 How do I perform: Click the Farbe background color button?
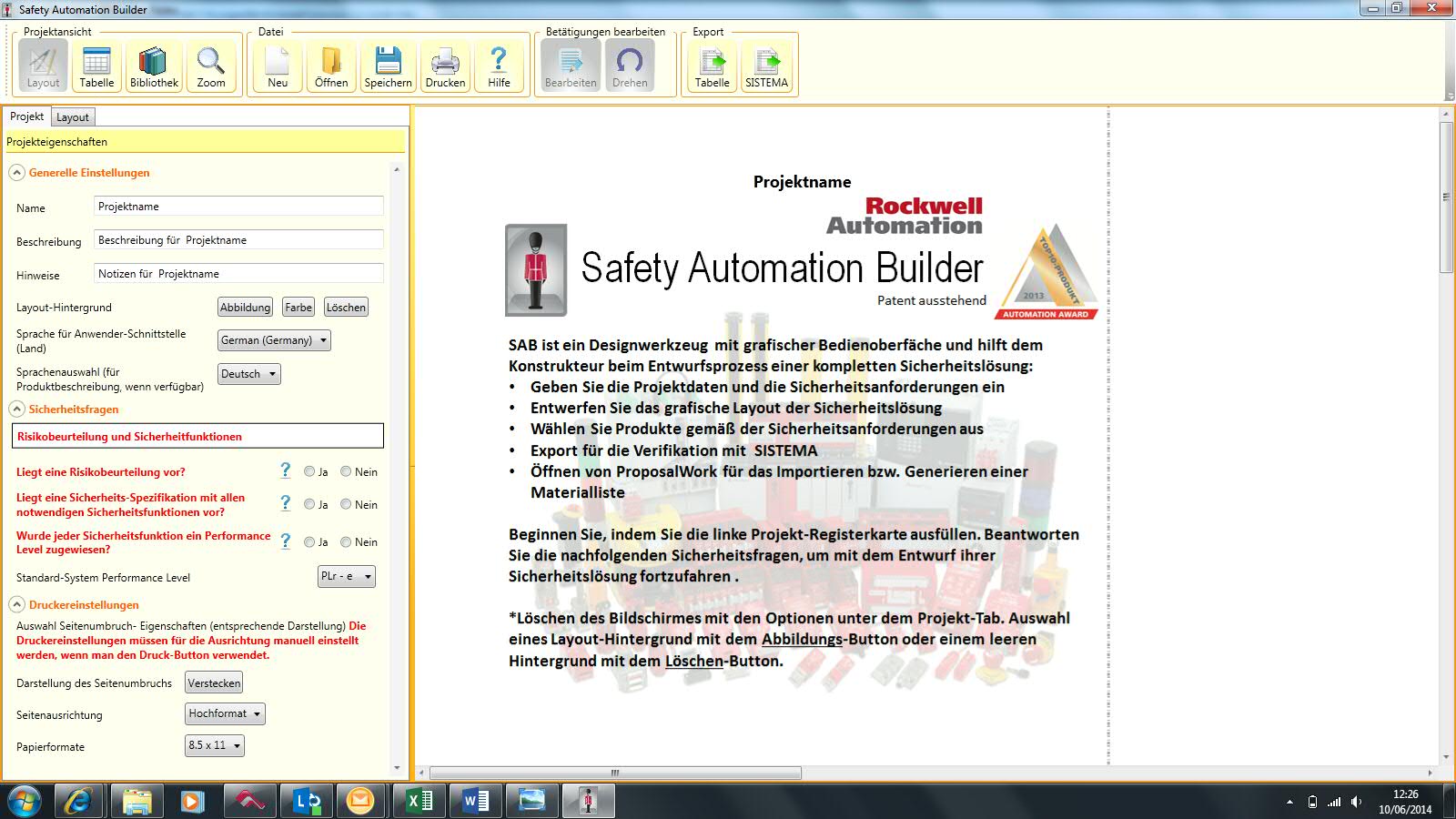[298, 308]
